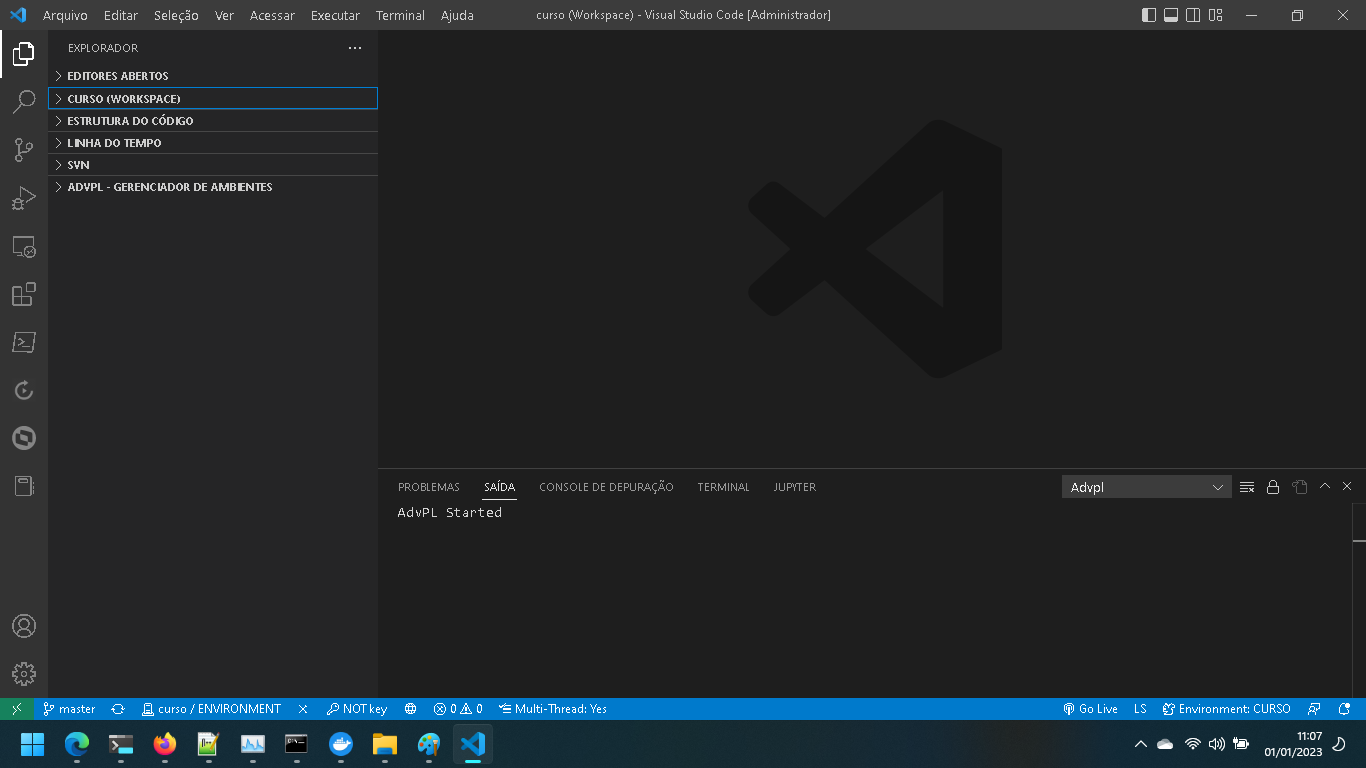Expand the LINHA DO TEMPO section
This screenshot has width=1366, height=768.
point(213,143)
